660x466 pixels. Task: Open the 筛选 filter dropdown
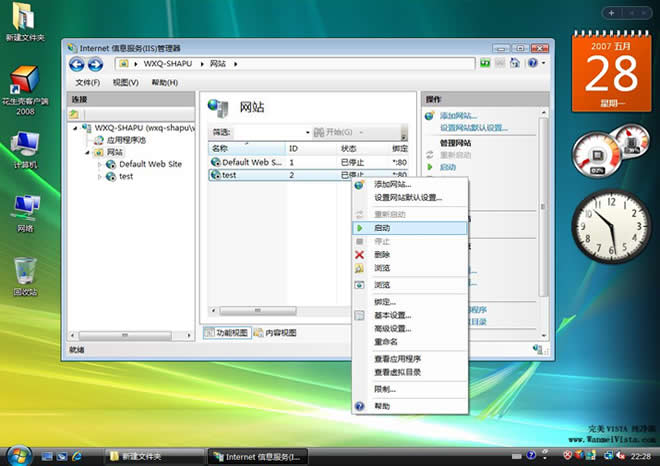pyautogui.click(x=307, y=132)
